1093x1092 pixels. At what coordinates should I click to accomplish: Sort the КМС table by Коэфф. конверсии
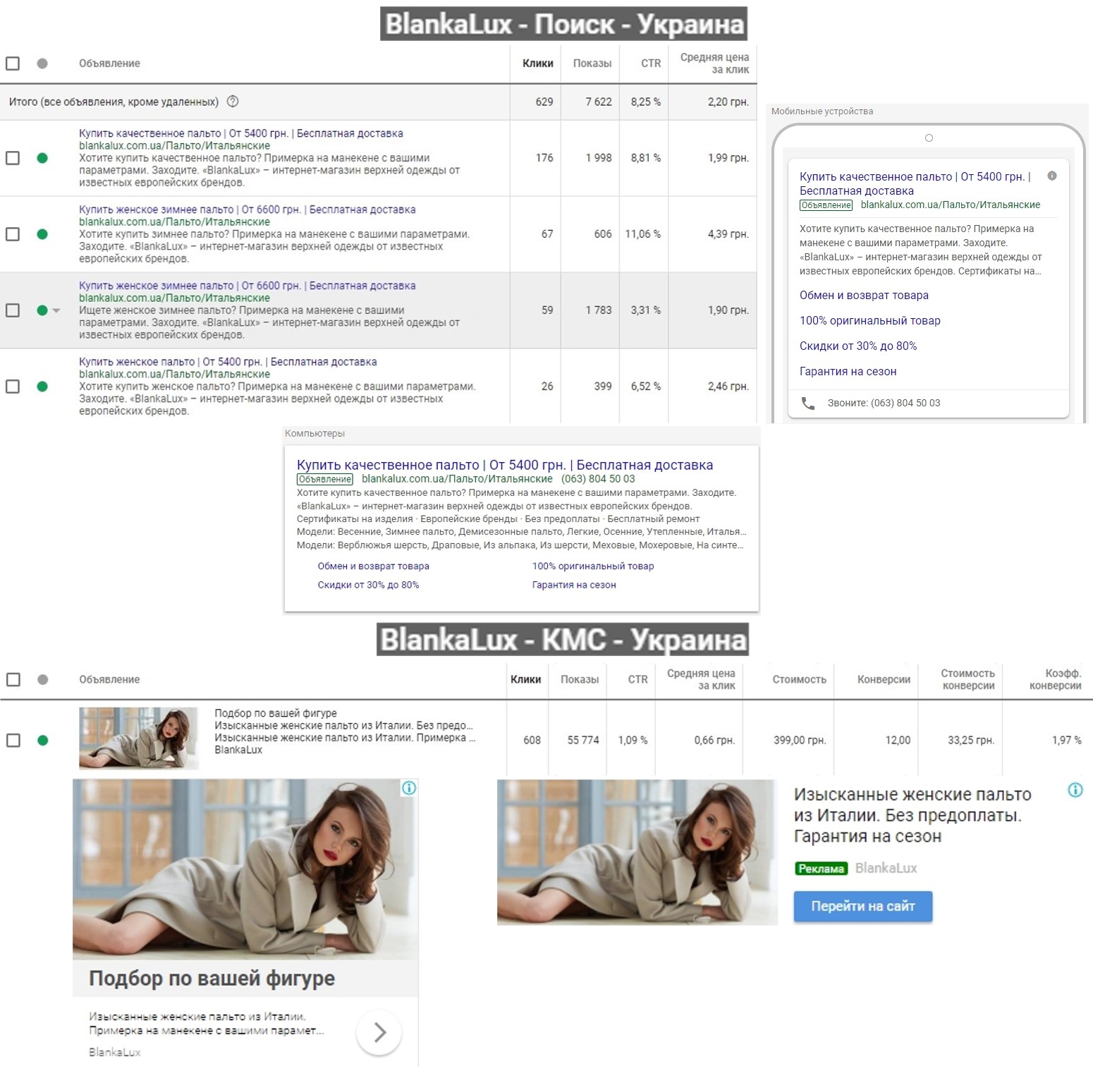click(1055, 679)
